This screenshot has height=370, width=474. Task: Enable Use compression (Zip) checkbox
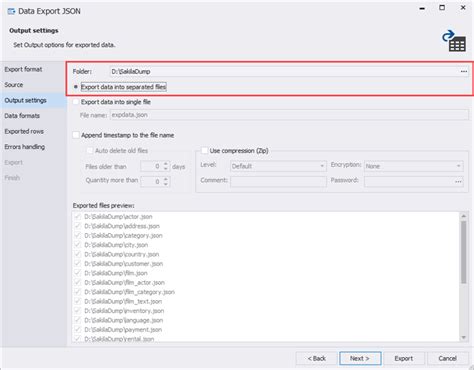[204, 151]
